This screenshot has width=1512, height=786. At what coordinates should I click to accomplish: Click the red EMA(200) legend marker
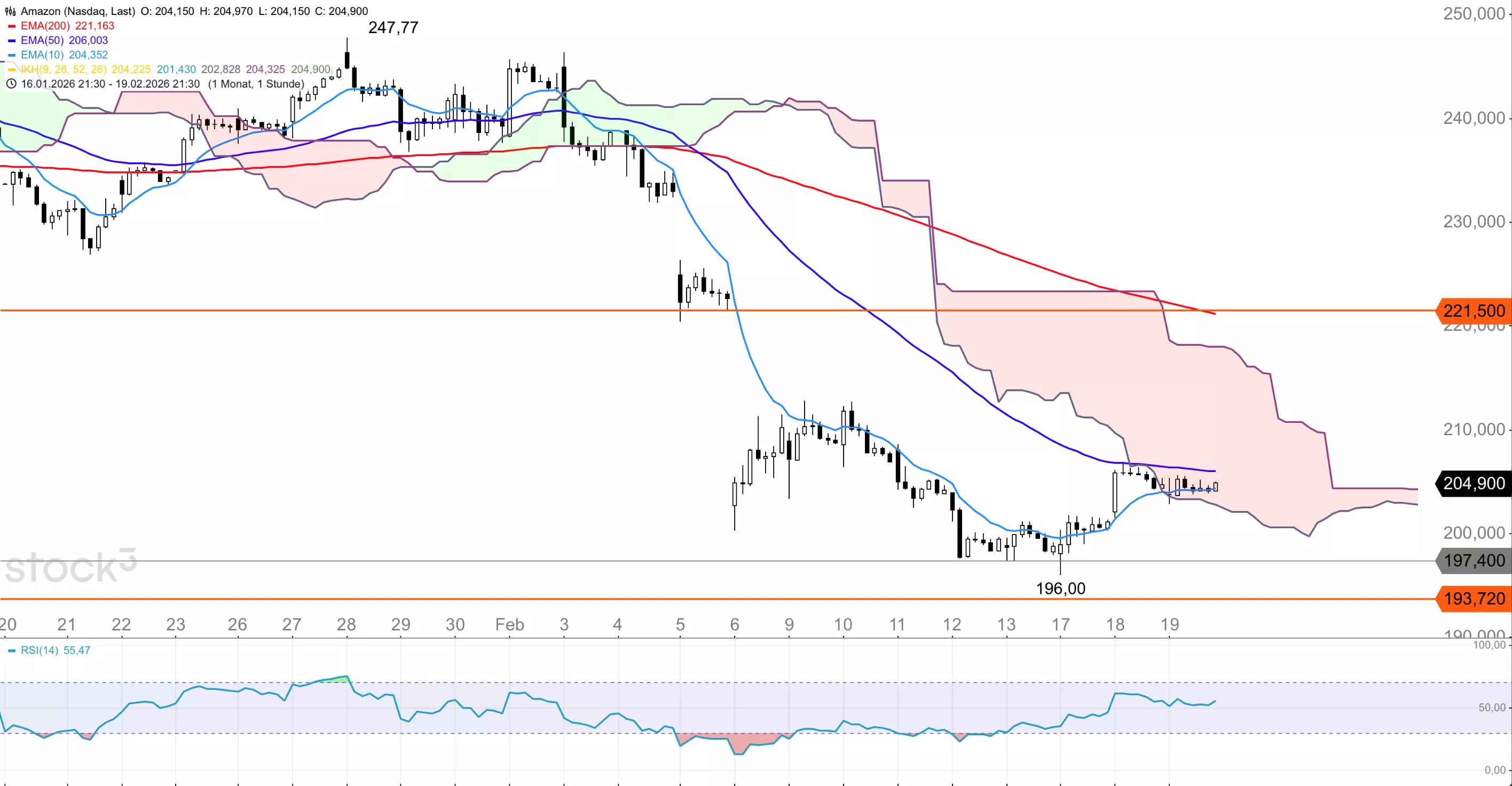coord(11,26)
